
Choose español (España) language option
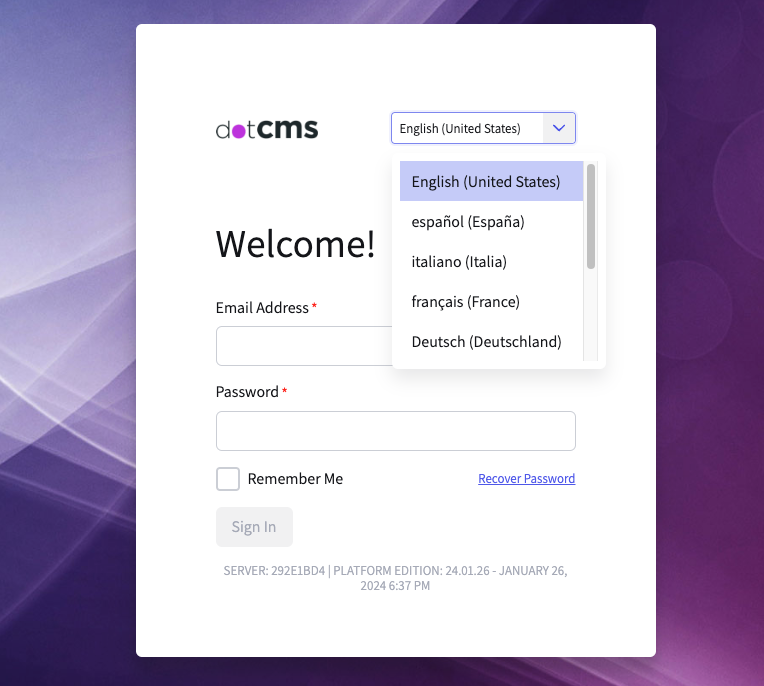[x=468, y=222]
